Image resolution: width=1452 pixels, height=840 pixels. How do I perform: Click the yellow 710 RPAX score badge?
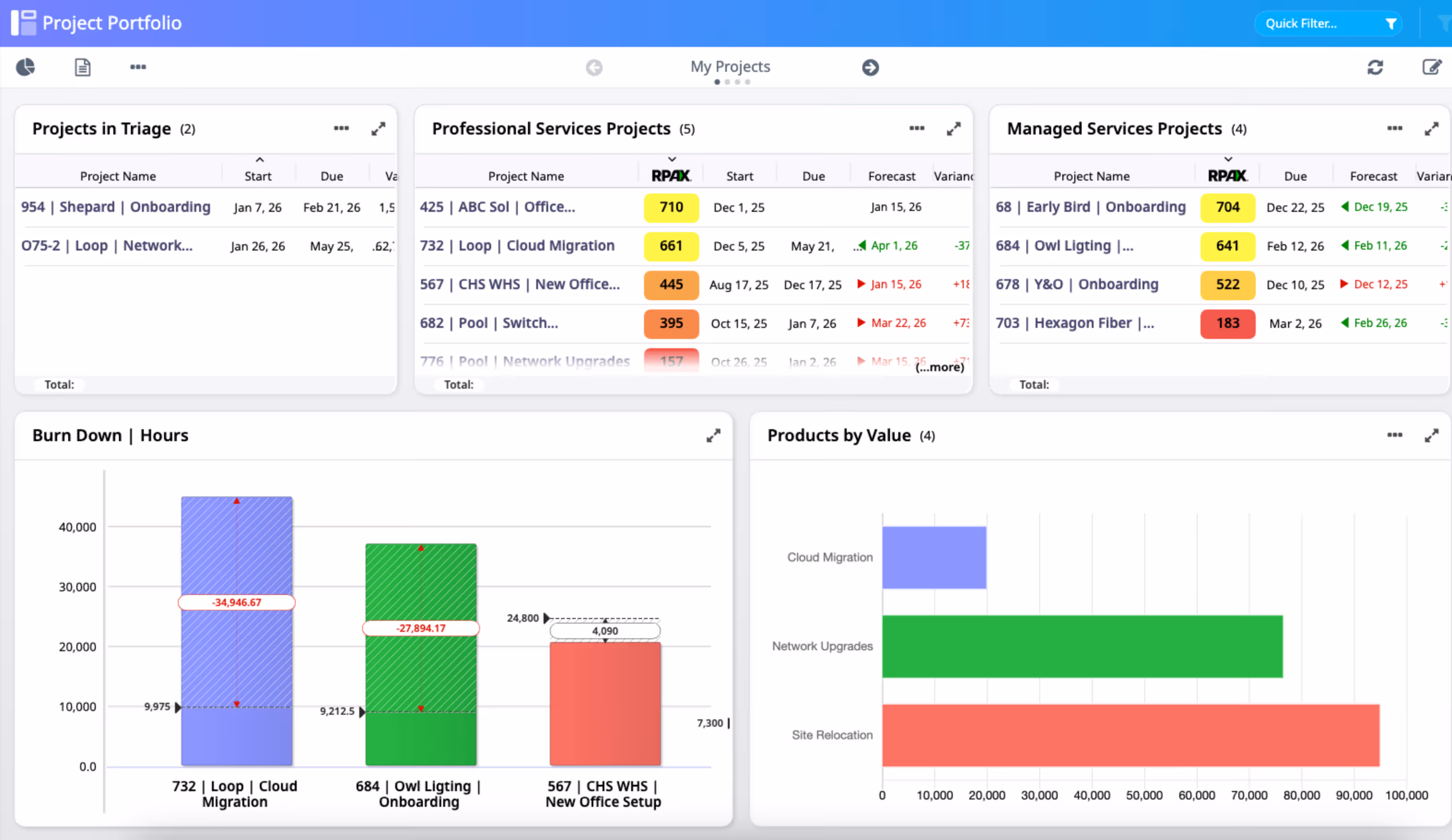pyautogui.click(x=671, y=207)
